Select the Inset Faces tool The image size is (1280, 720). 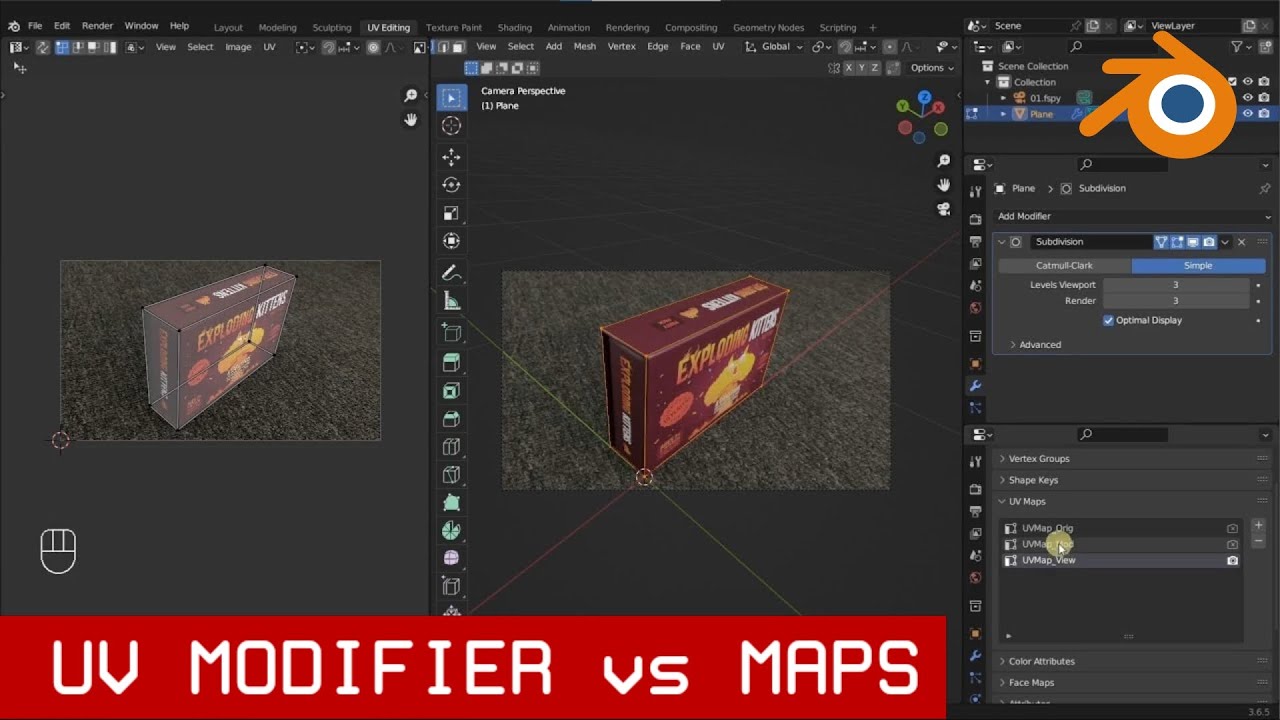[451, 391]
